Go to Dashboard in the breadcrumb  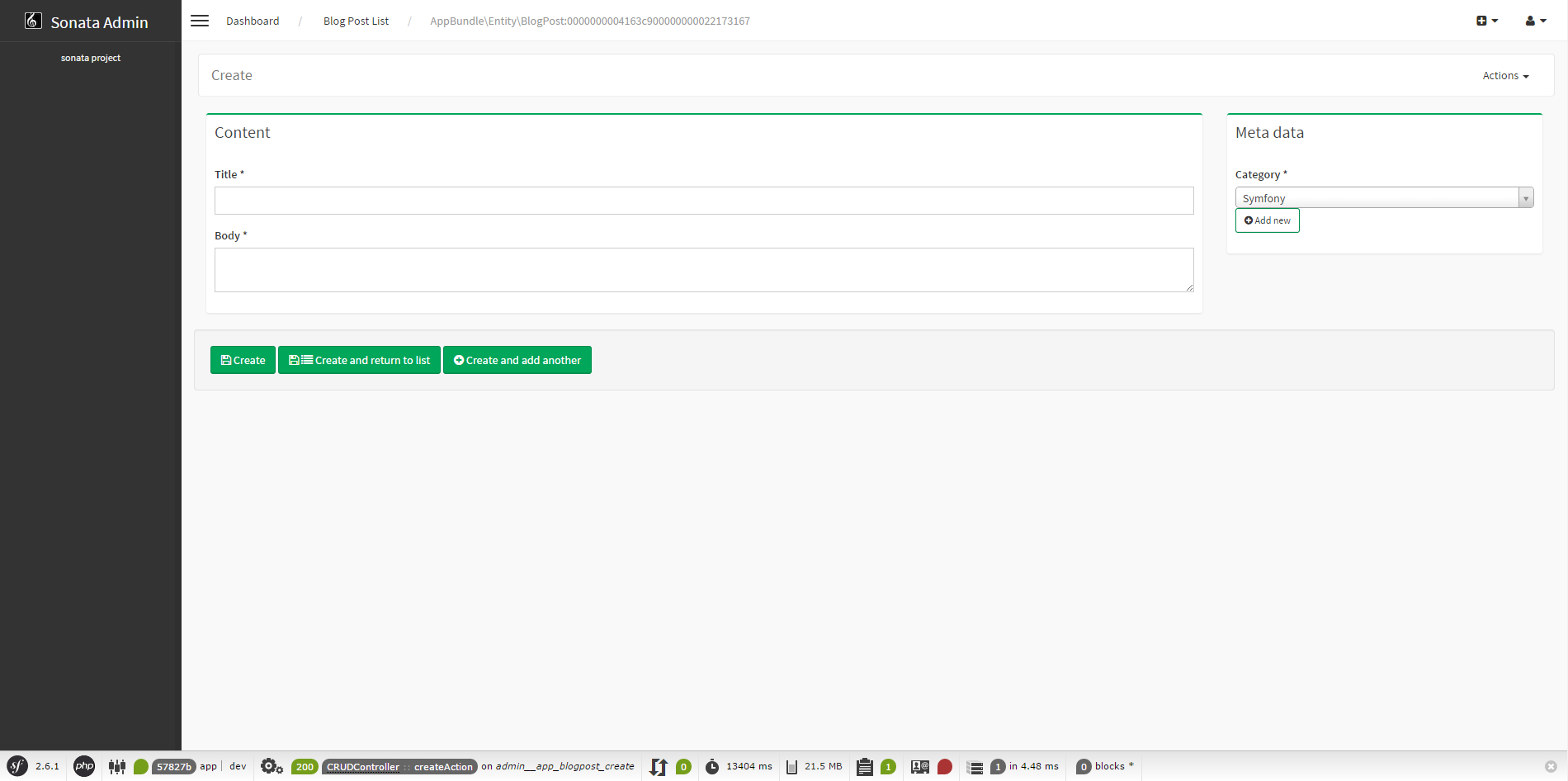click(x=253, y=21)
